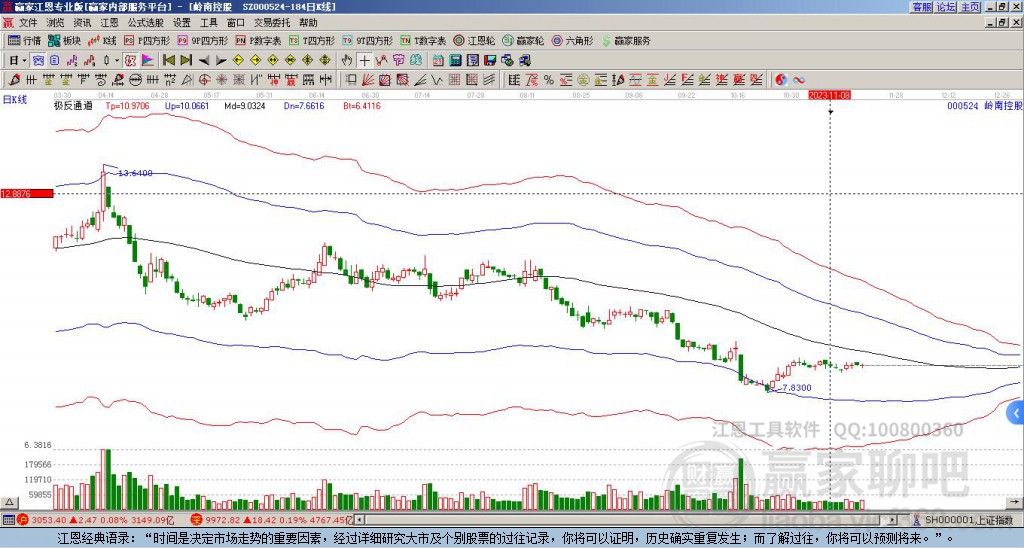Click the 行情 toolbar button
1024x548 pixels.
pos(25,40)
